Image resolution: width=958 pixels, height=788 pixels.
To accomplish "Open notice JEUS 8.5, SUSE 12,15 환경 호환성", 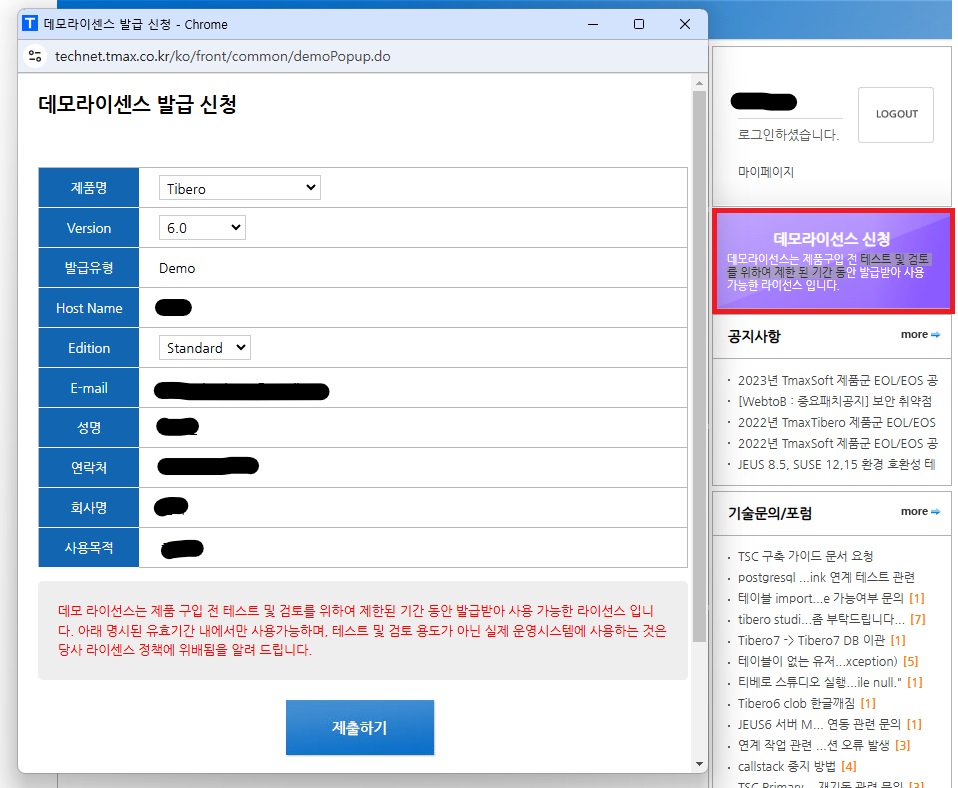I will (x=836, y=464).
